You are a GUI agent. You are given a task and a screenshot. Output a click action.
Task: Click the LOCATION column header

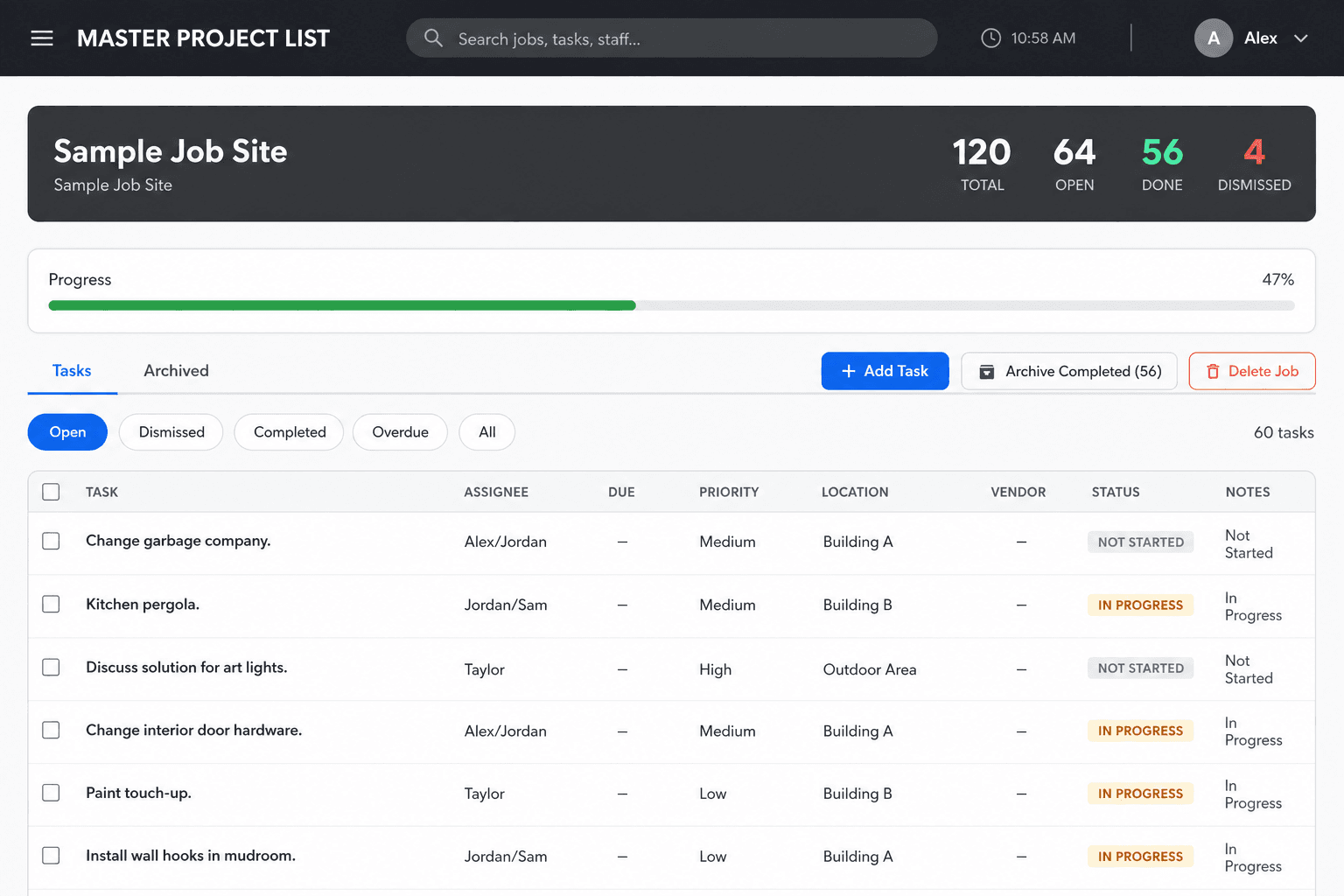click(x=855, y=492)
